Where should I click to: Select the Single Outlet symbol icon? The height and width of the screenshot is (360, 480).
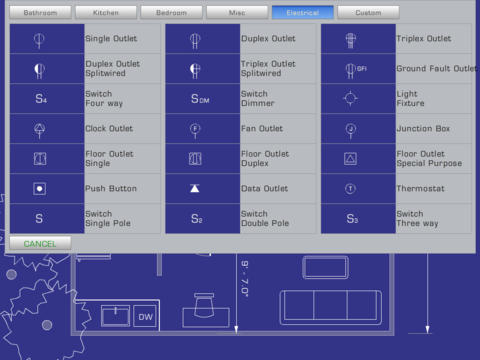[x=39, y=41]
